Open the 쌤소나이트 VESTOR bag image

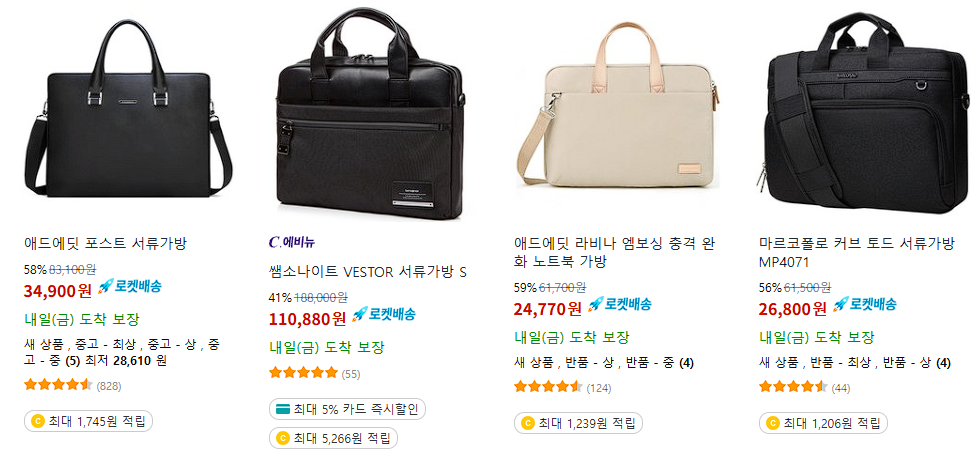point(373,114)
